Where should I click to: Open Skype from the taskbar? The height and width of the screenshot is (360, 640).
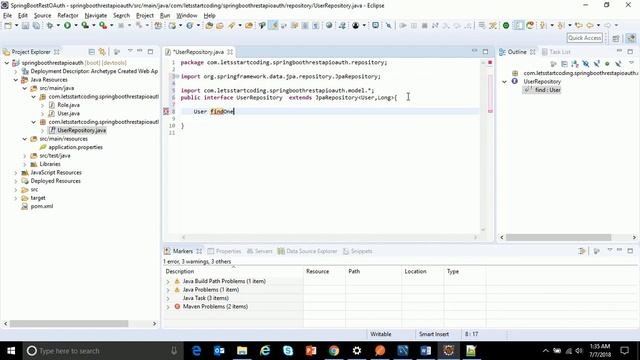[x=288, y=351]
